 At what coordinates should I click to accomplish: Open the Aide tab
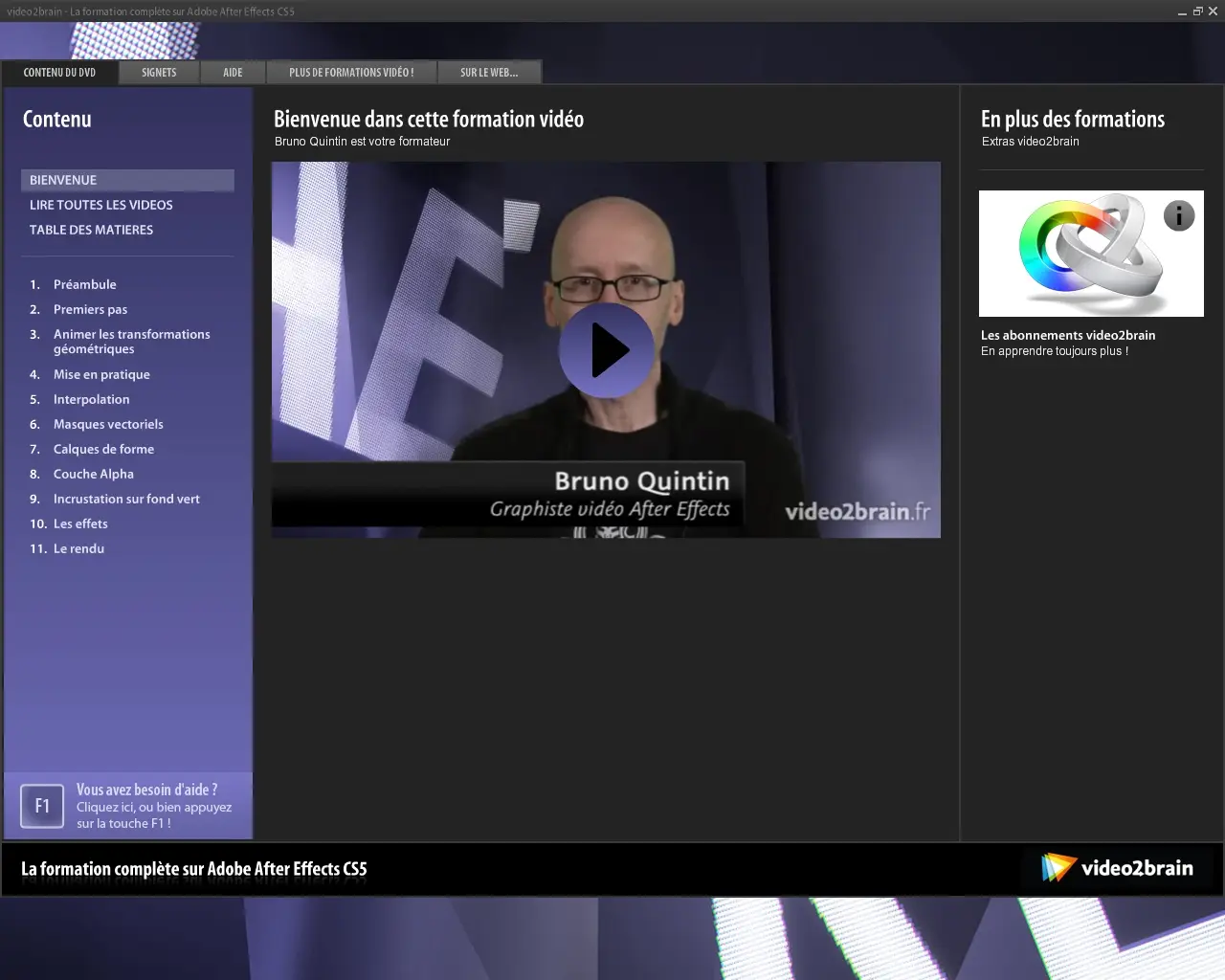233,73
